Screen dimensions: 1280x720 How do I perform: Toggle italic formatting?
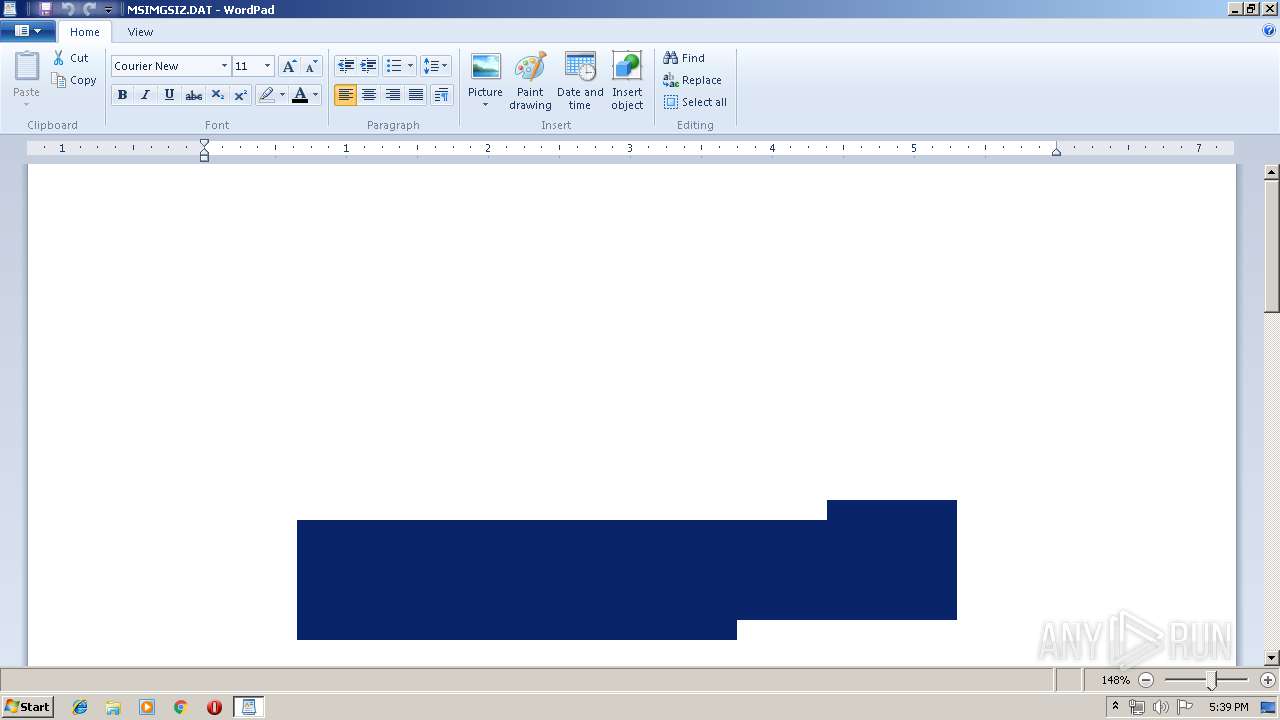click(145, 95)
